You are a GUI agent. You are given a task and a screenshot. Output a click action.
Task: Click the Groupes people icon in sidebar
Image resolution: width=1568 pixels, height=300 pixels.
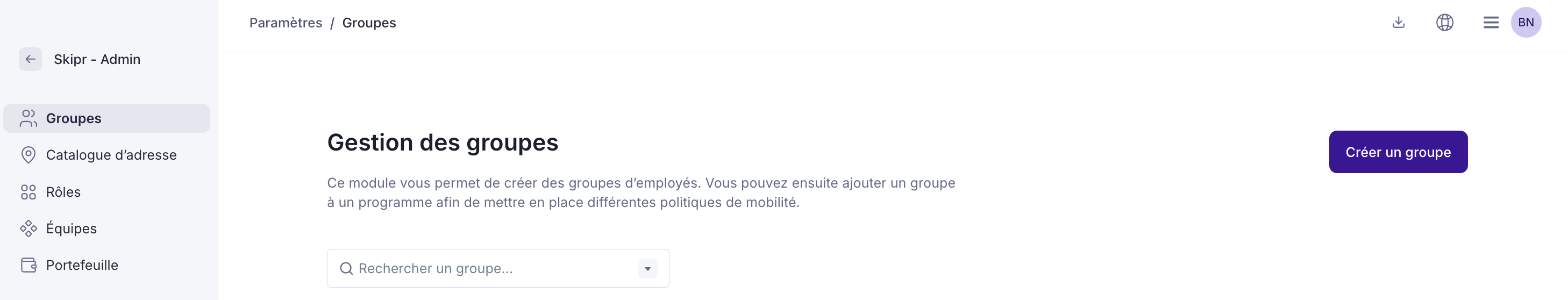point(28,118)
